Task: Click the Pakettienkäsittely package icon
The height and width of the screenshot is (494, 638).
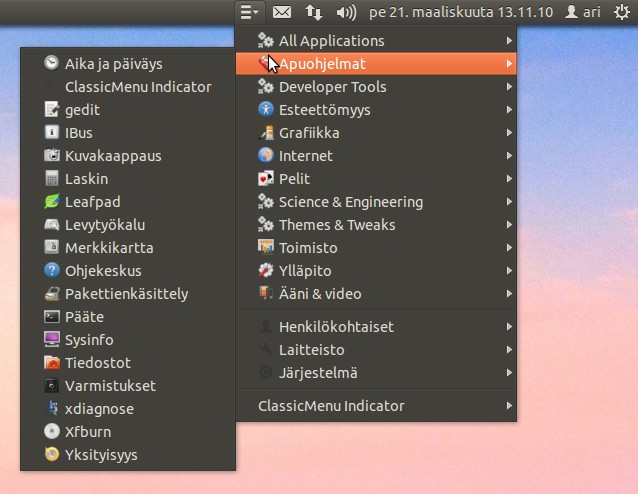Action: (x=52, y=293)
